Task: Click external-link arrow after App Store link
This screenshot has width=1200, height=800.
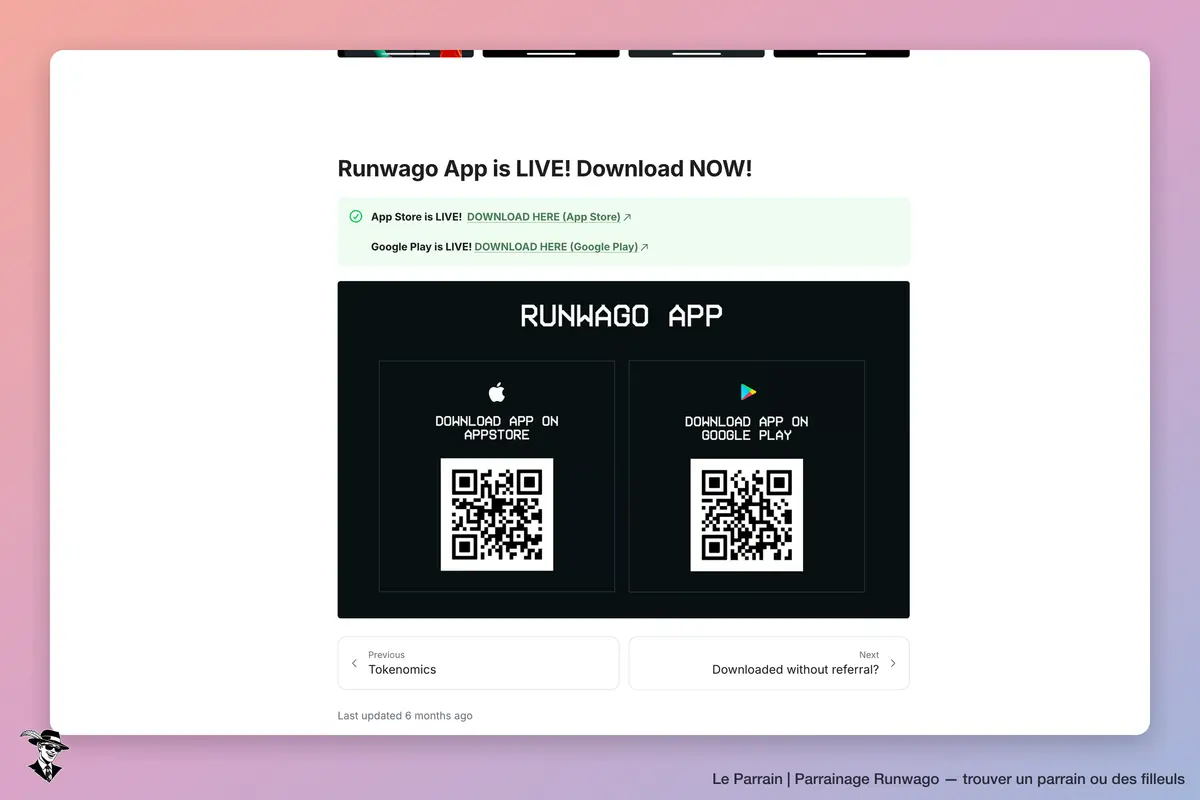Action: pos(628,217)
